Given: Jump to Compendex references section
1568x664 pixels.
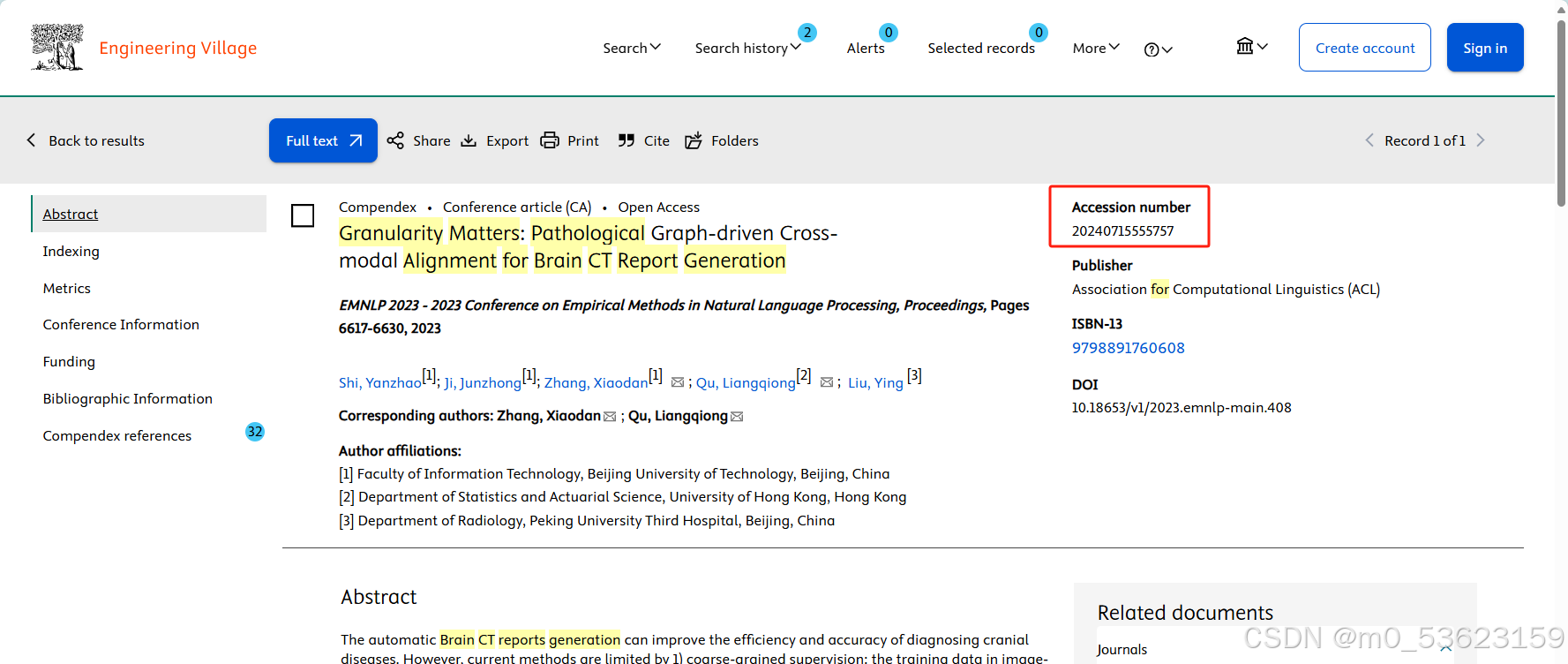Looking at the screenshot, I should tap(116, 435).
